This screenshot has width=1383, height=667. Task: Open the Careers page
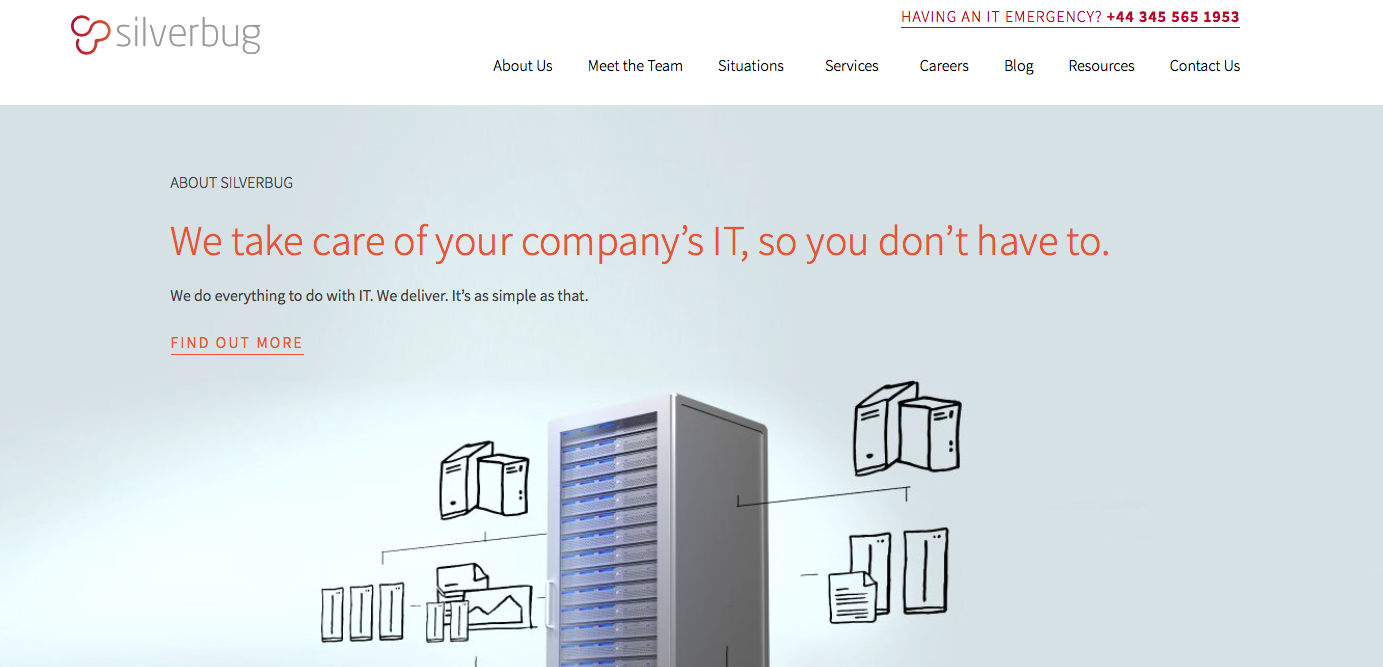pyautogui.click(x=944, y=66)
